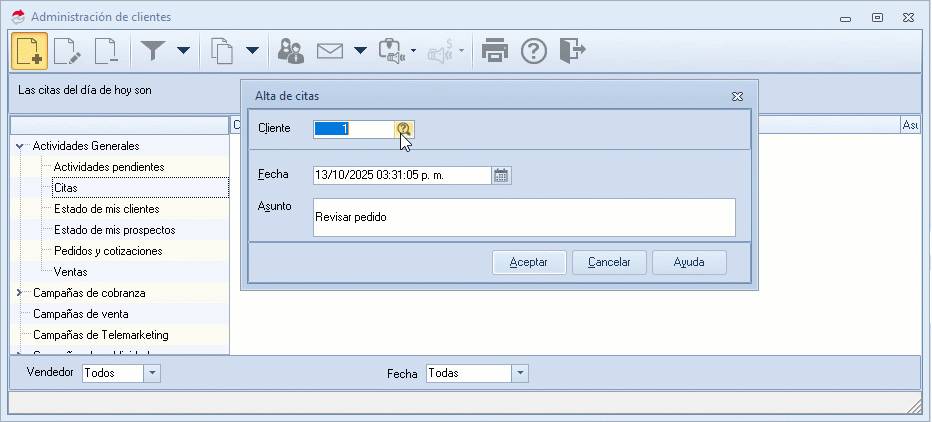Click the envelope mail icon
This screenshot has width=932, height=422.
331,51
